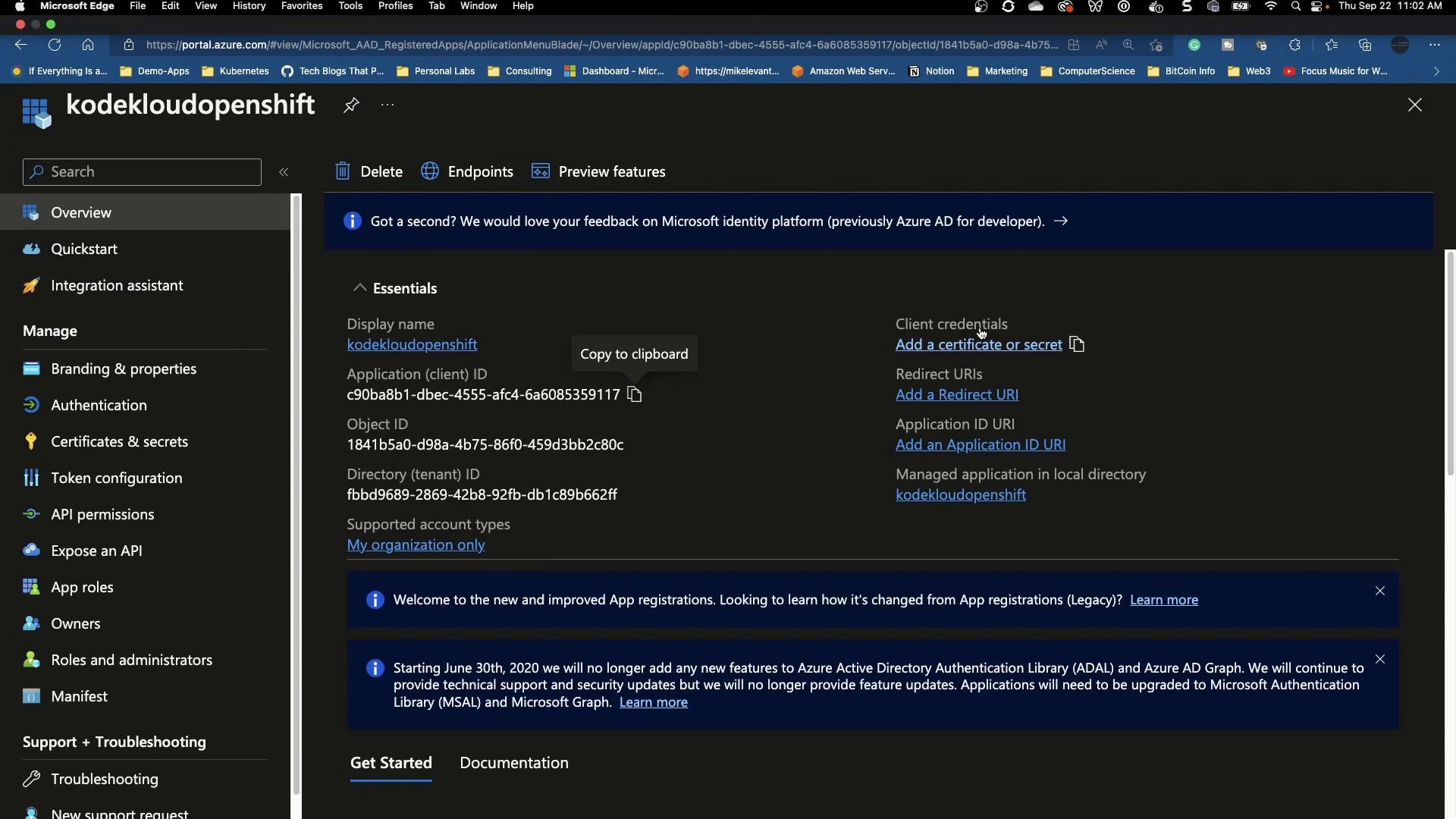Open the Azure portal app icon
This screenshot has width=1456, height=819.
(x=36, y=112)
